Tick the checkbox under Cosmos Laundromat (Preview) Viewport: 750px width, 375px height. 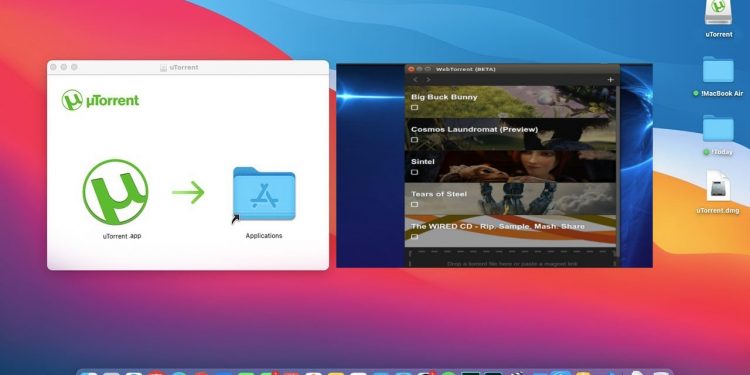click(414, 140)
